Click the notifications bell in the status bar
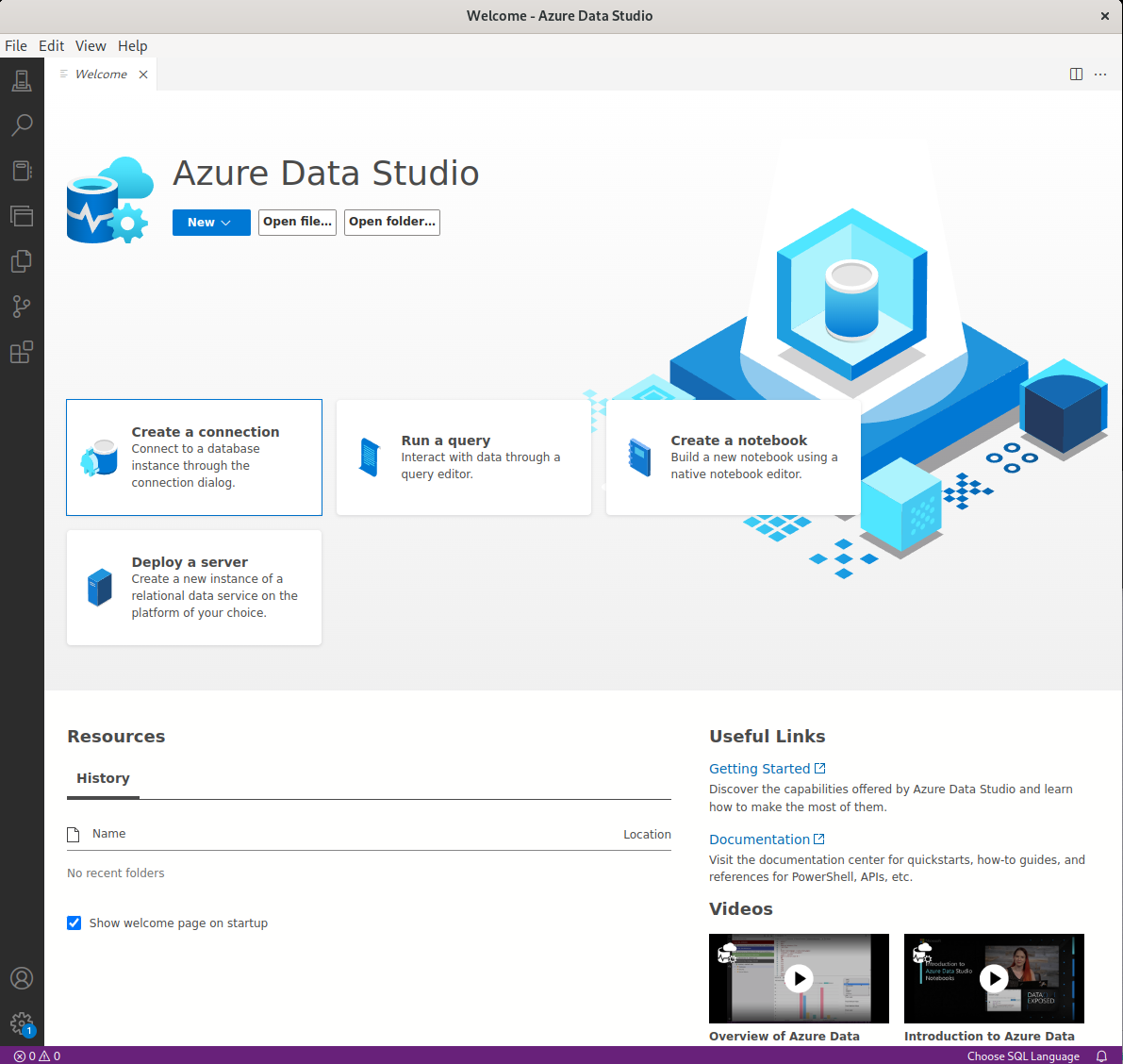This screenshot has height=1064, width=1123. tap(1101, 1056)
